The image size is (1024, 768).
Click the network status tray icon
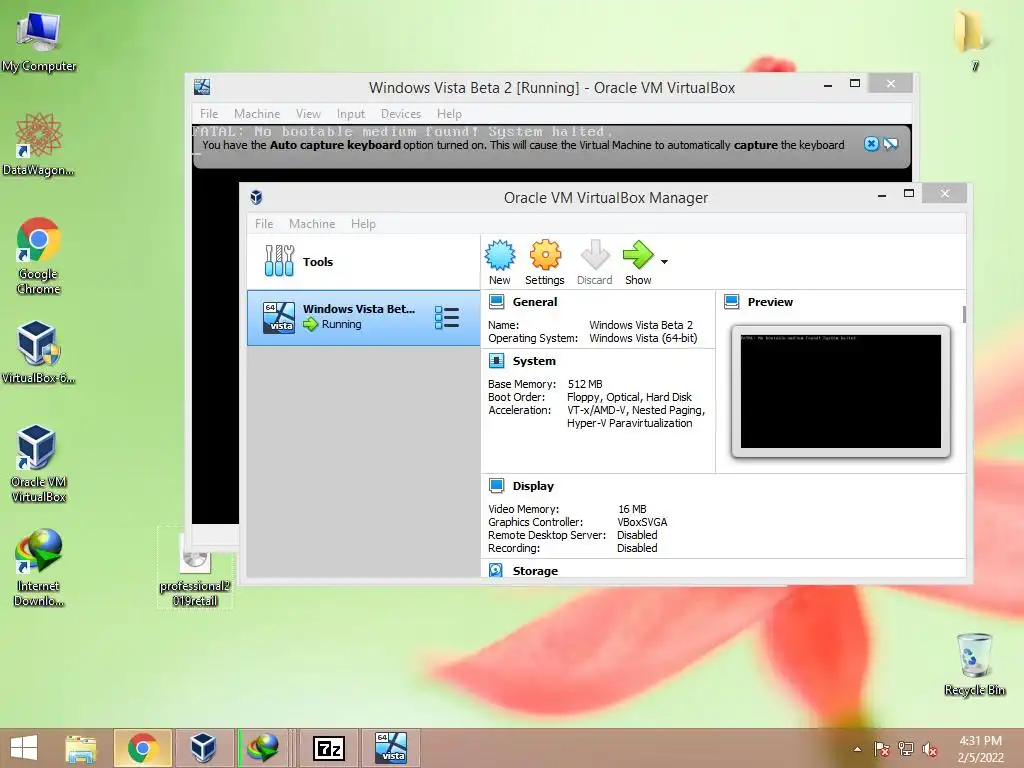click(x=906, y=749)
